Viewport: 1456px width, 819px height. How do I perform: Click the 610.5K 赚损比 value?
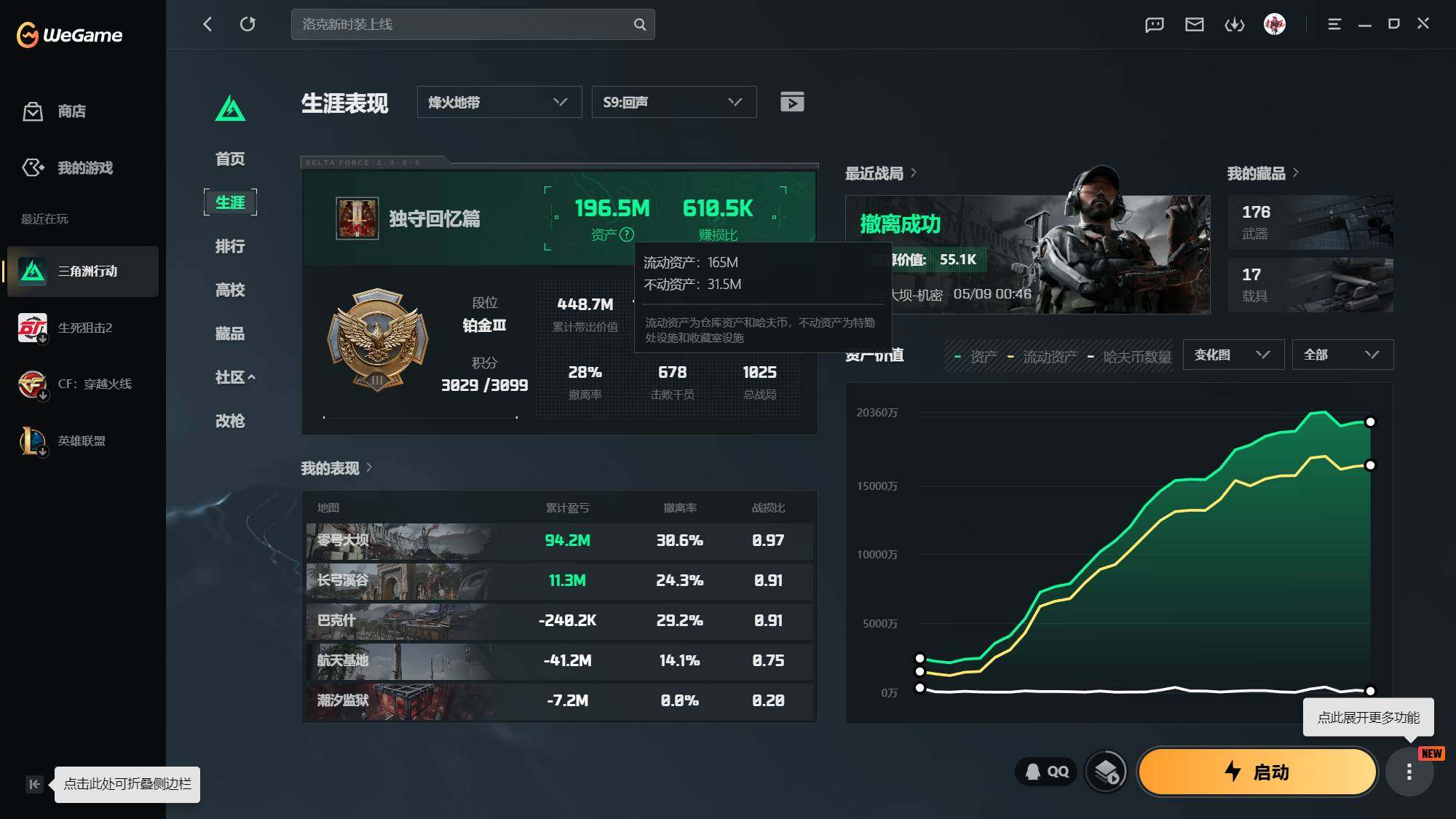[x=718, y=209]
